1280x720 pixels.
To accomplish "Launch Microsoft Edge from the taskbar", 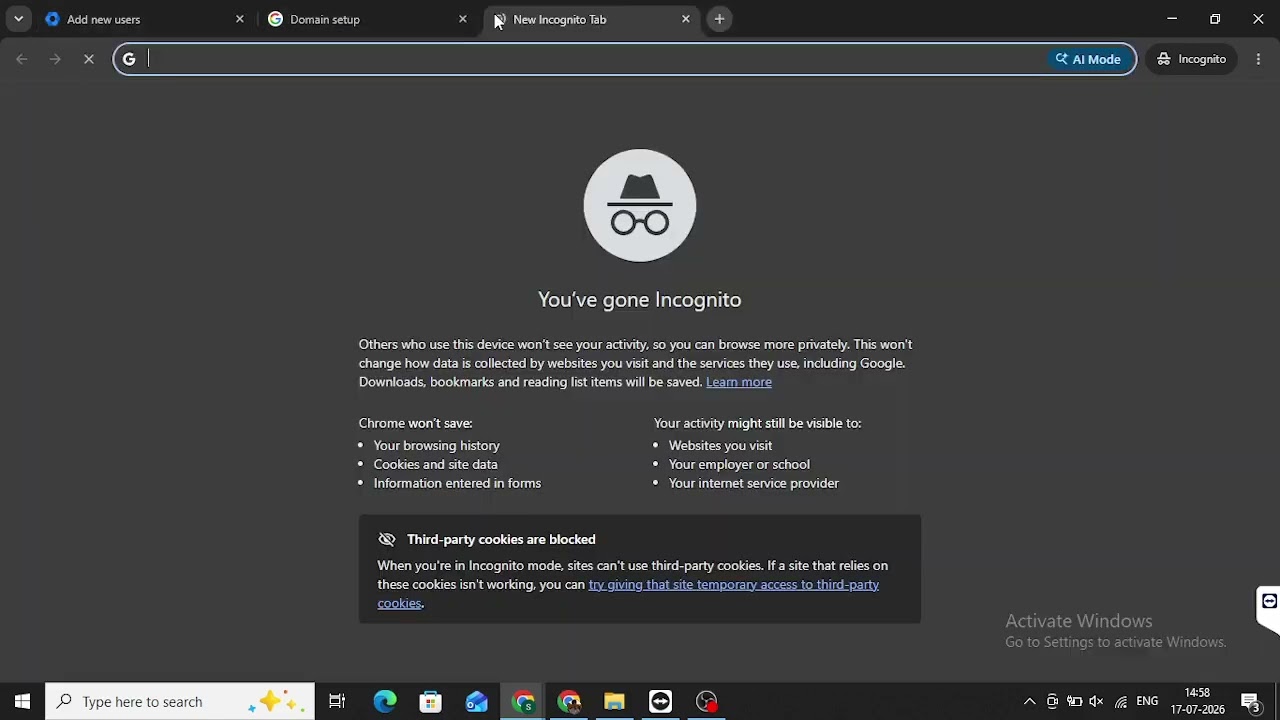I will click(385, 702).
